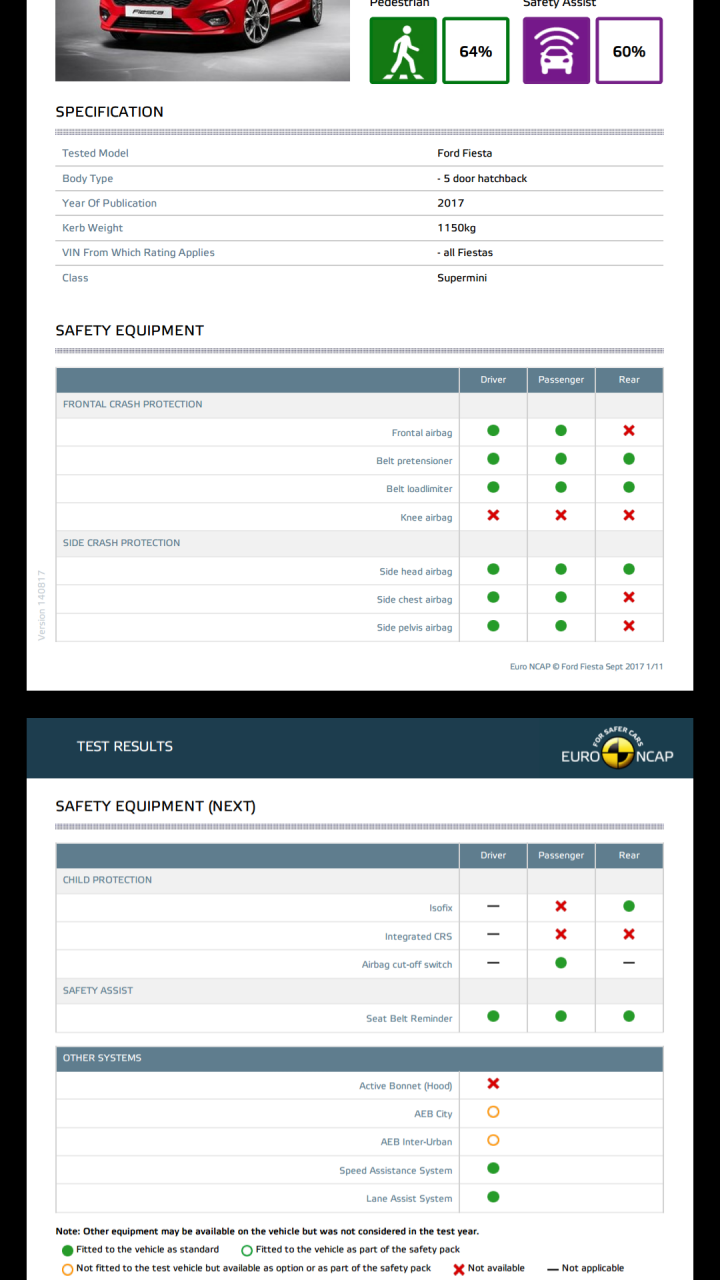Click the 'Active Bonnet (Hood)' label
This screenshot has width=720, height=1280.
[405, 1086]
